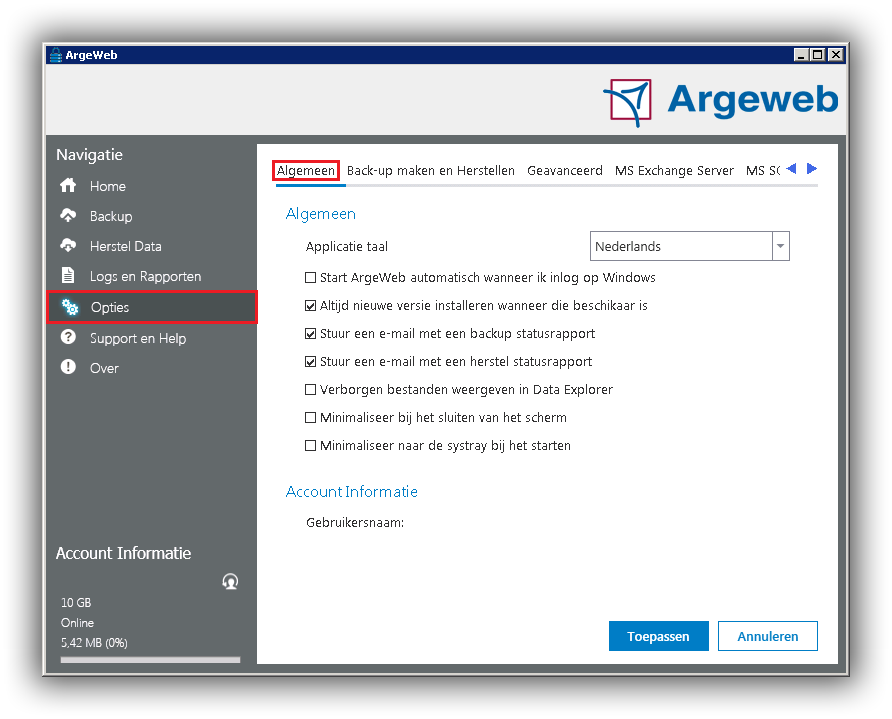
Task: Click the storage usage progress bar
Action: (150, 660)
